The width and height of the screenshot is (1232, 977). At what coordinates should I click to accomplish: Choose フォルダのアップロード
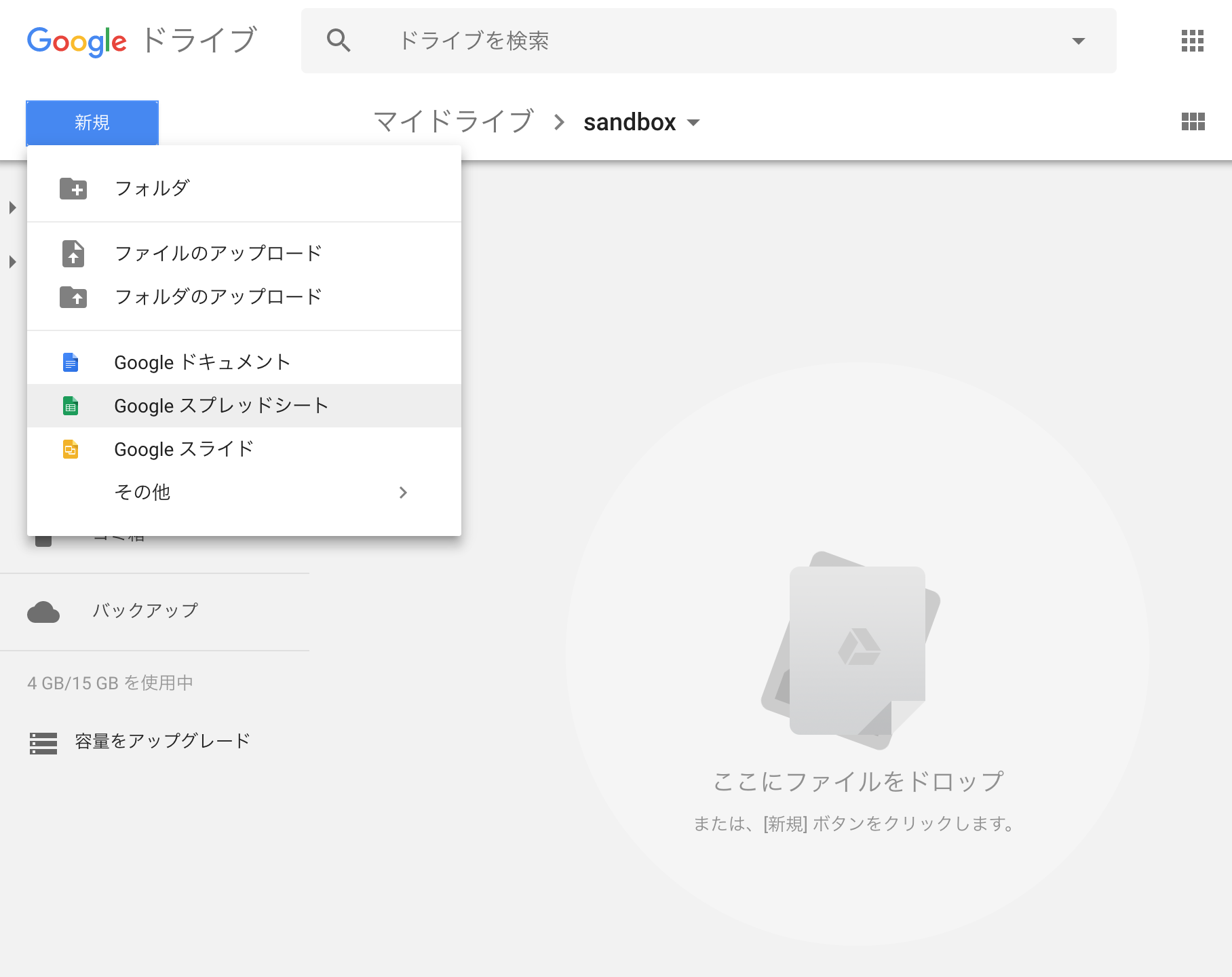244,296
